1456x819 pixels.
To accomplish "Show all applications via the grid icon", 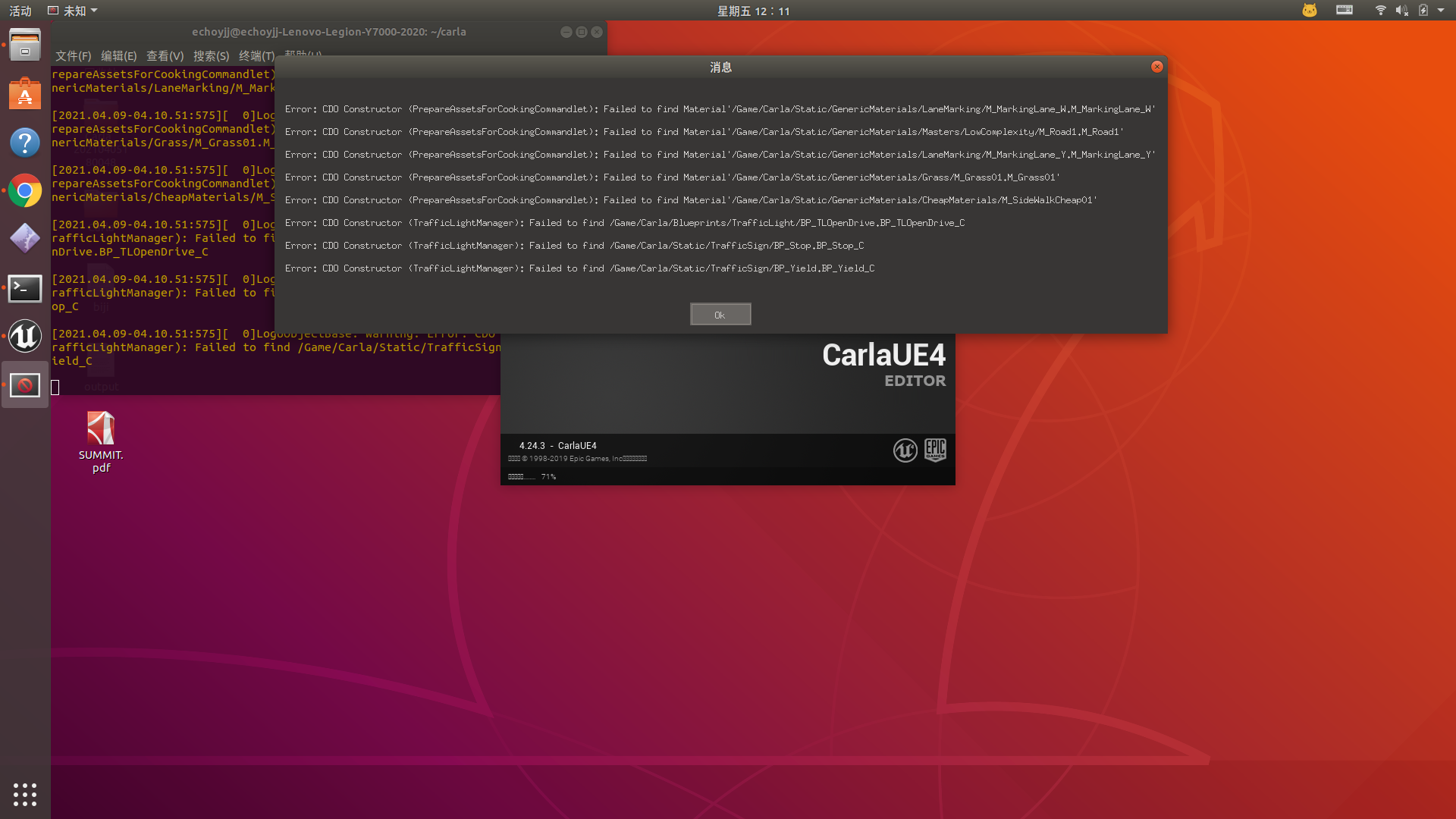I will point(25,794).
